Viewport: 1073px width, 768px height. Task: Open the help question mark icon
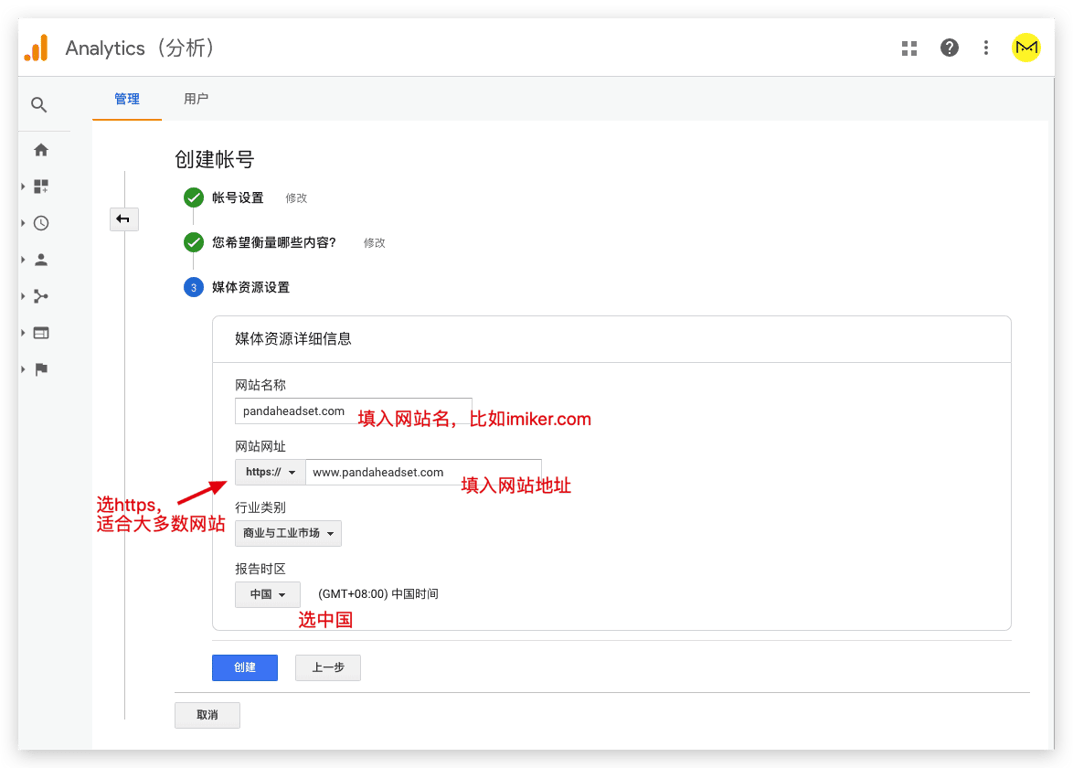point(949,48)
